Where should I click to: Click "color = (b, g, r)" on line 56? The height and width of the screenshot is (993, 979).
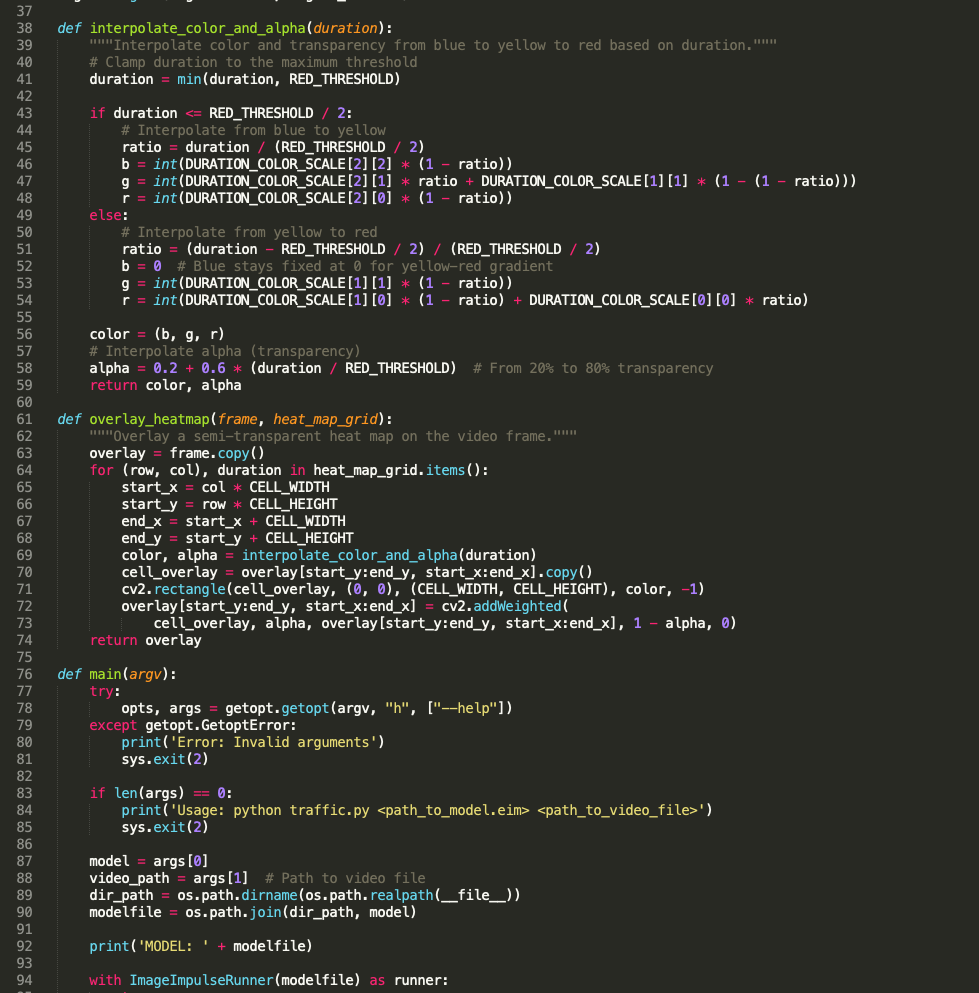pyautogui.click(x=157, y=334)
